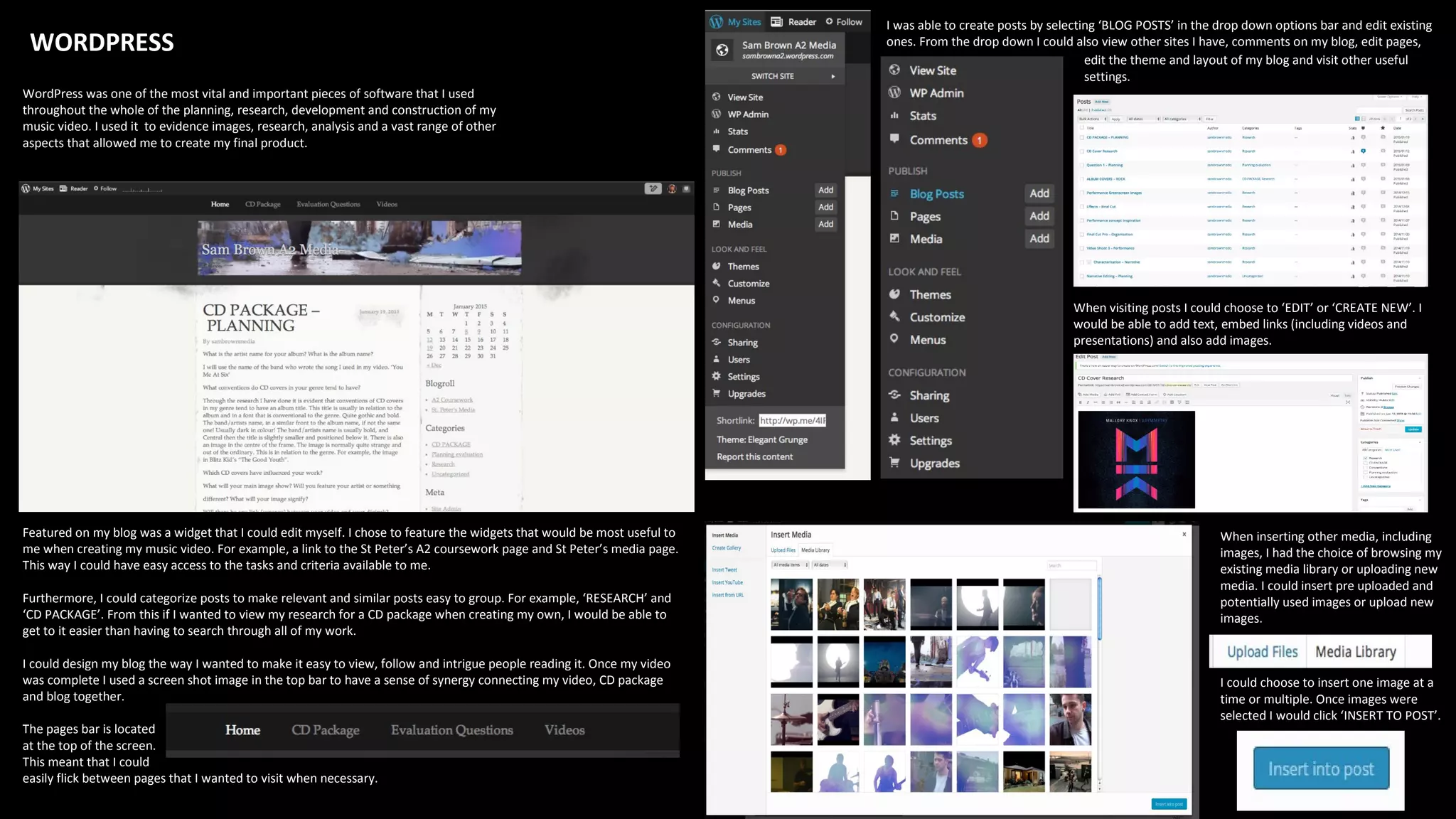
Task: Click the Research category link on the blog
Action: [x=443, y=464]
